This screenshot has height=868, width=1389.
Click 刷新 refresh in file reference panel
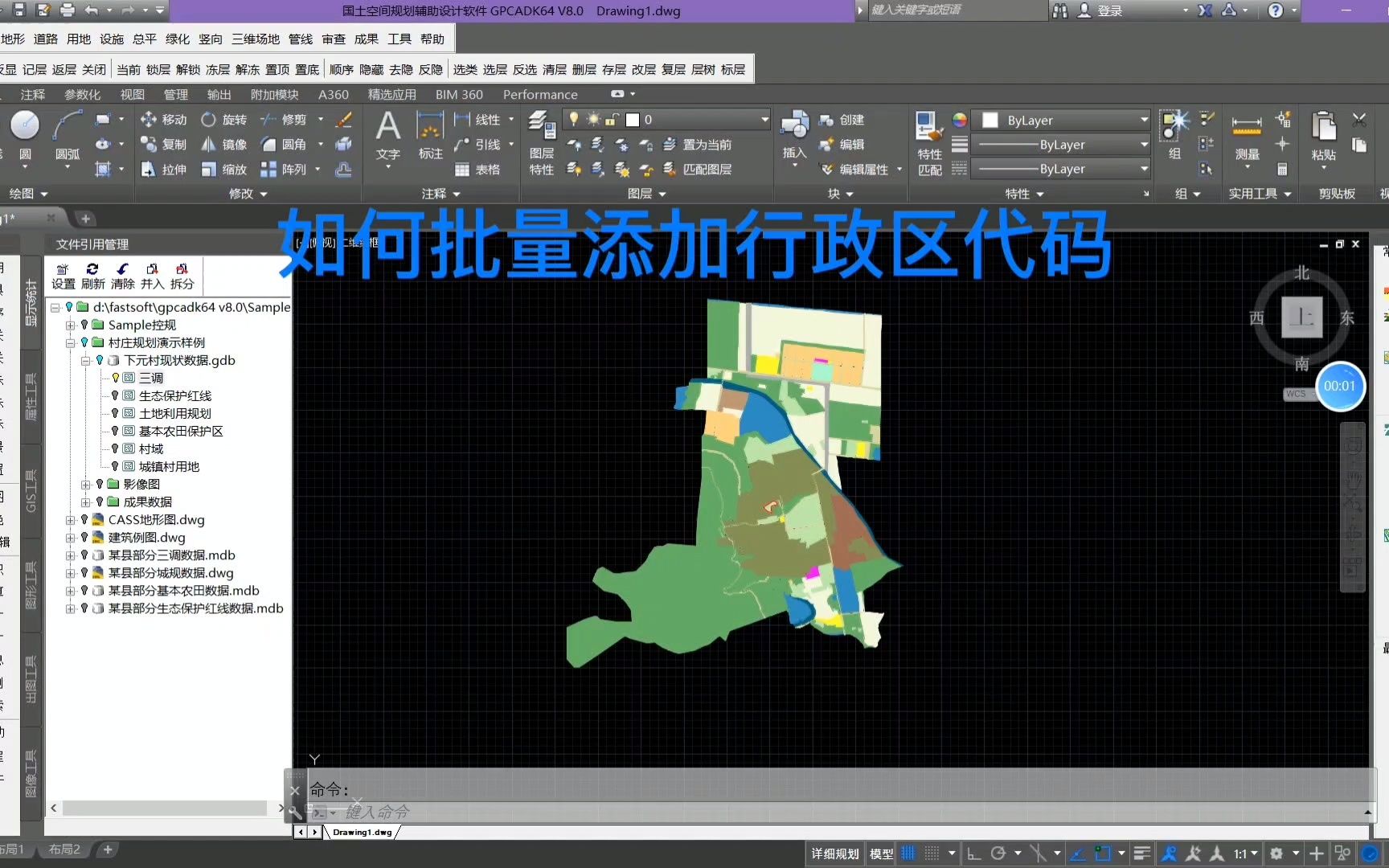tap(92, 276)
